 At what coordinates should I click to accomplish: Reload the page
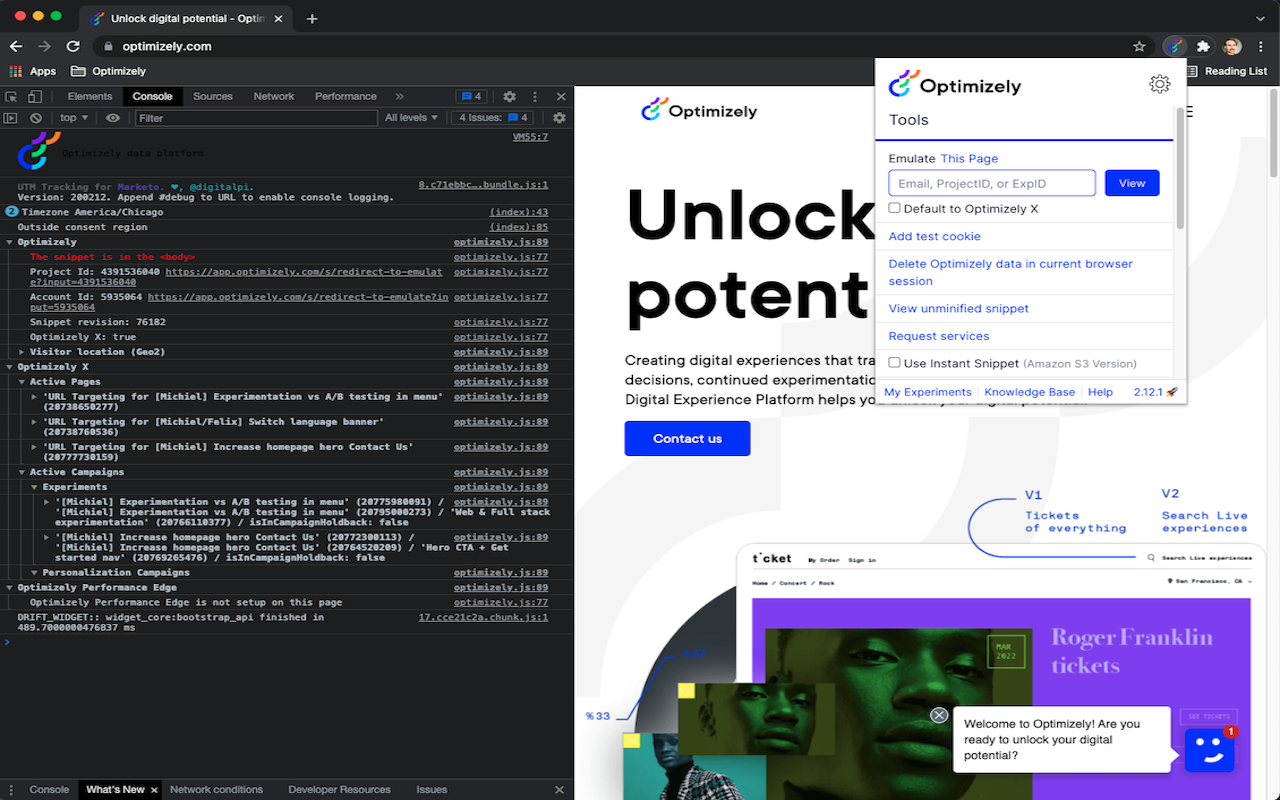coord(73,46)
